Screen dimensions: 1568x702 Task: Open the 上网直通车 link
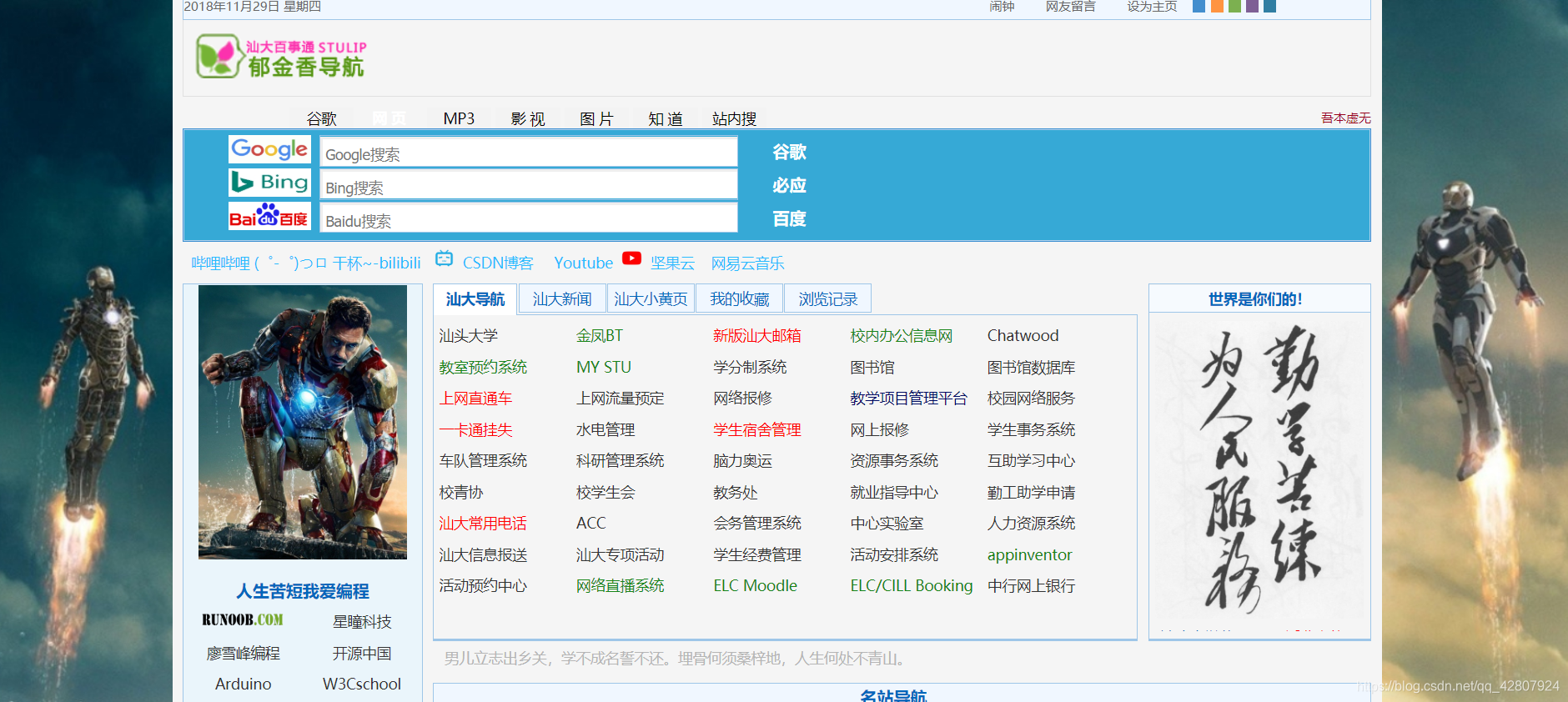click(x=476, y=399)
